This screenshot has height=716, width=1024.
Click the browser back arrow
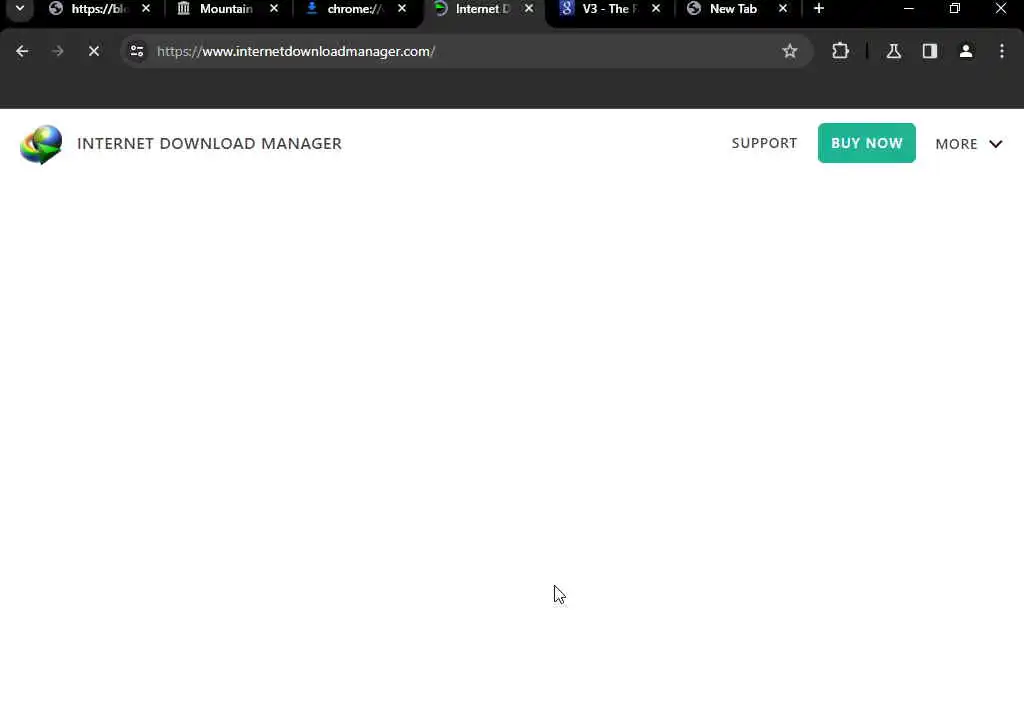pyautogui.click(x=22, y=51)
